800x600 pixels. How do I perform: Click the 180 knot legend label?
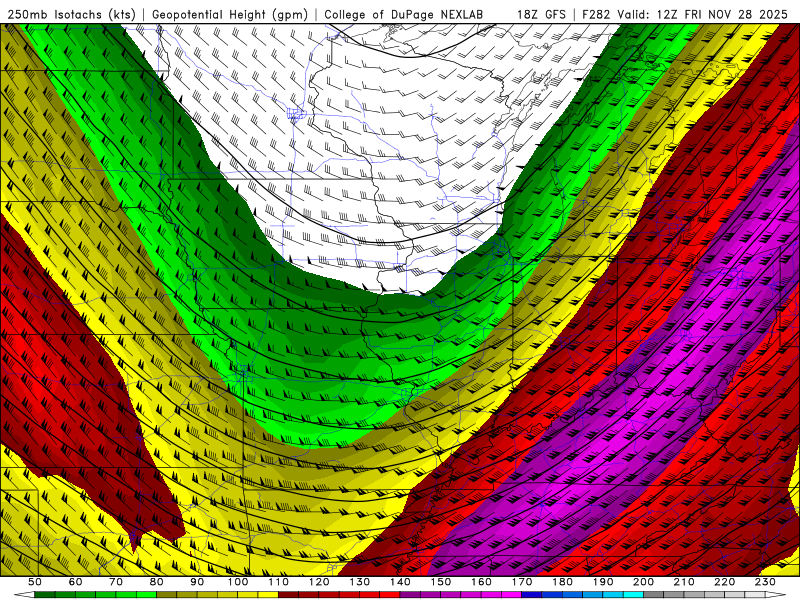pos(562,582)
